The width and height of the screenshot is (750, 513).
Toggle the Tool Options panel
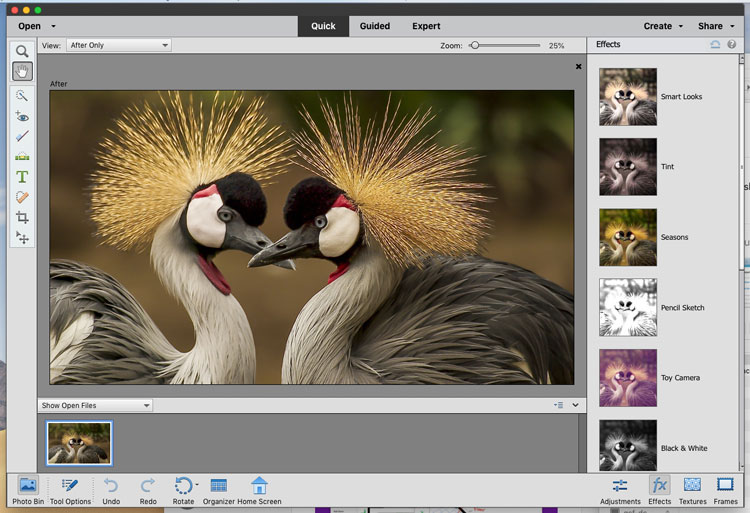point(70,491)
